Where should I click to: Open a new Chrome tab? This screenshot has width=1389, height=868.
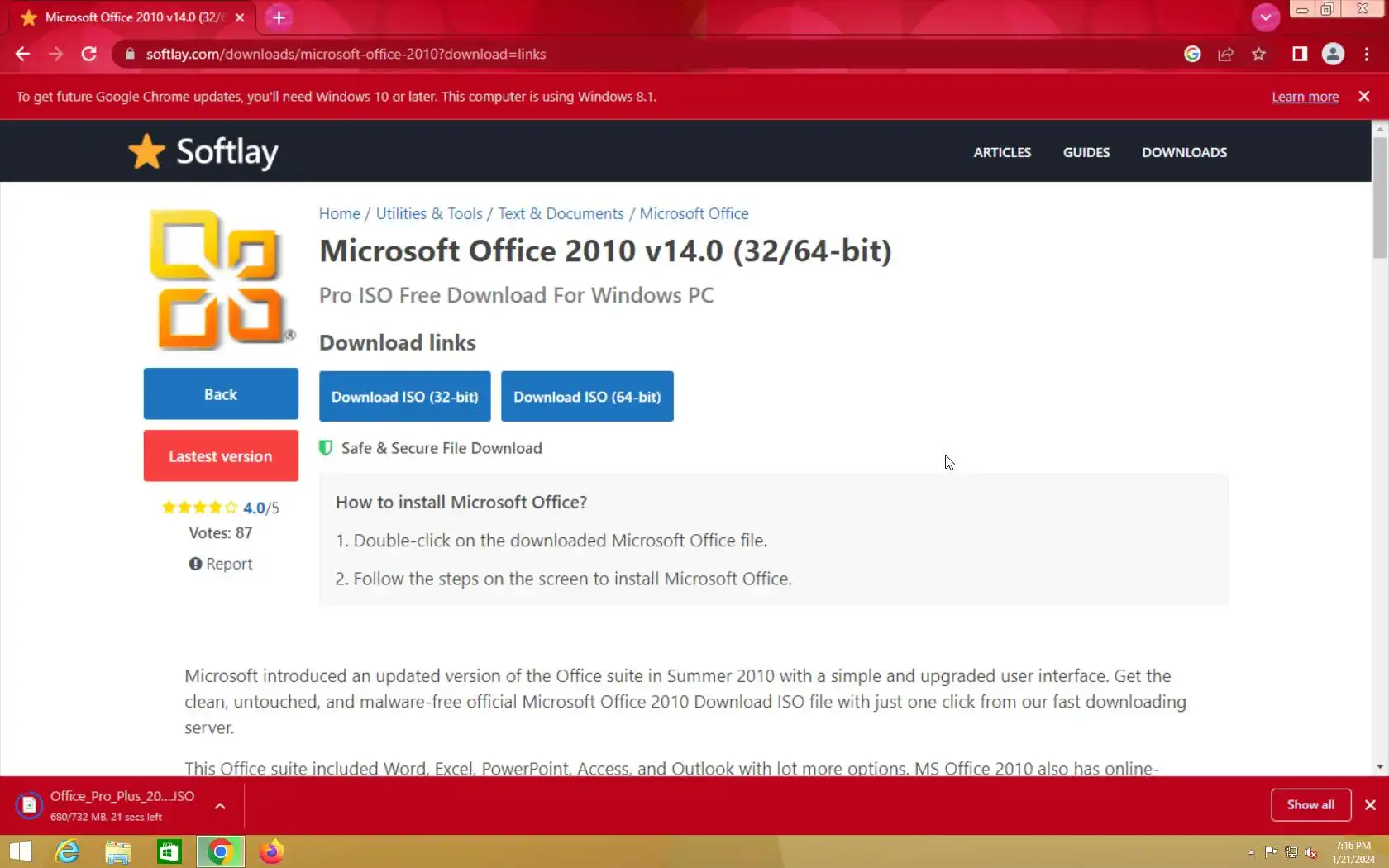(279, 17)
